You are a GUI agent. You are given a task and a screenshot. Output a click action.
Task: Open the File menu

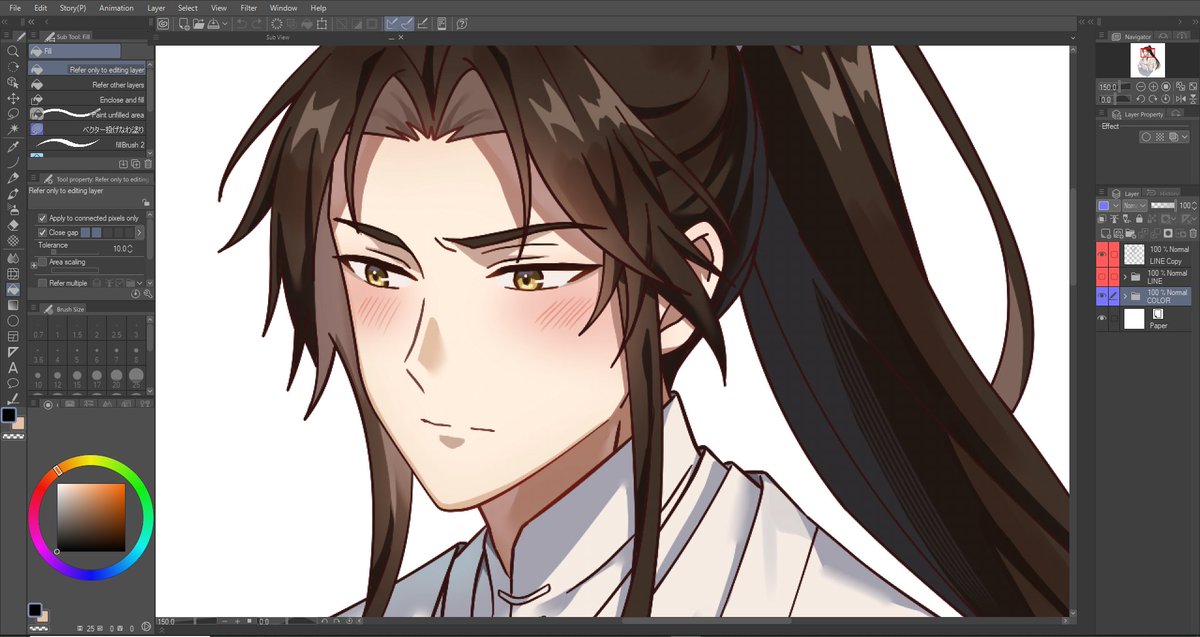pos(15,8)
